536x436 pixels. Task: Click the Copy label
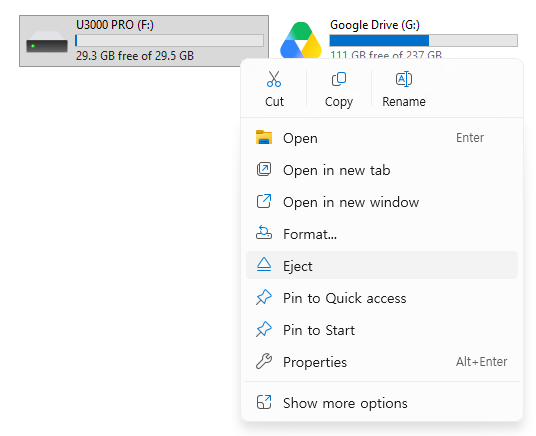339,102
